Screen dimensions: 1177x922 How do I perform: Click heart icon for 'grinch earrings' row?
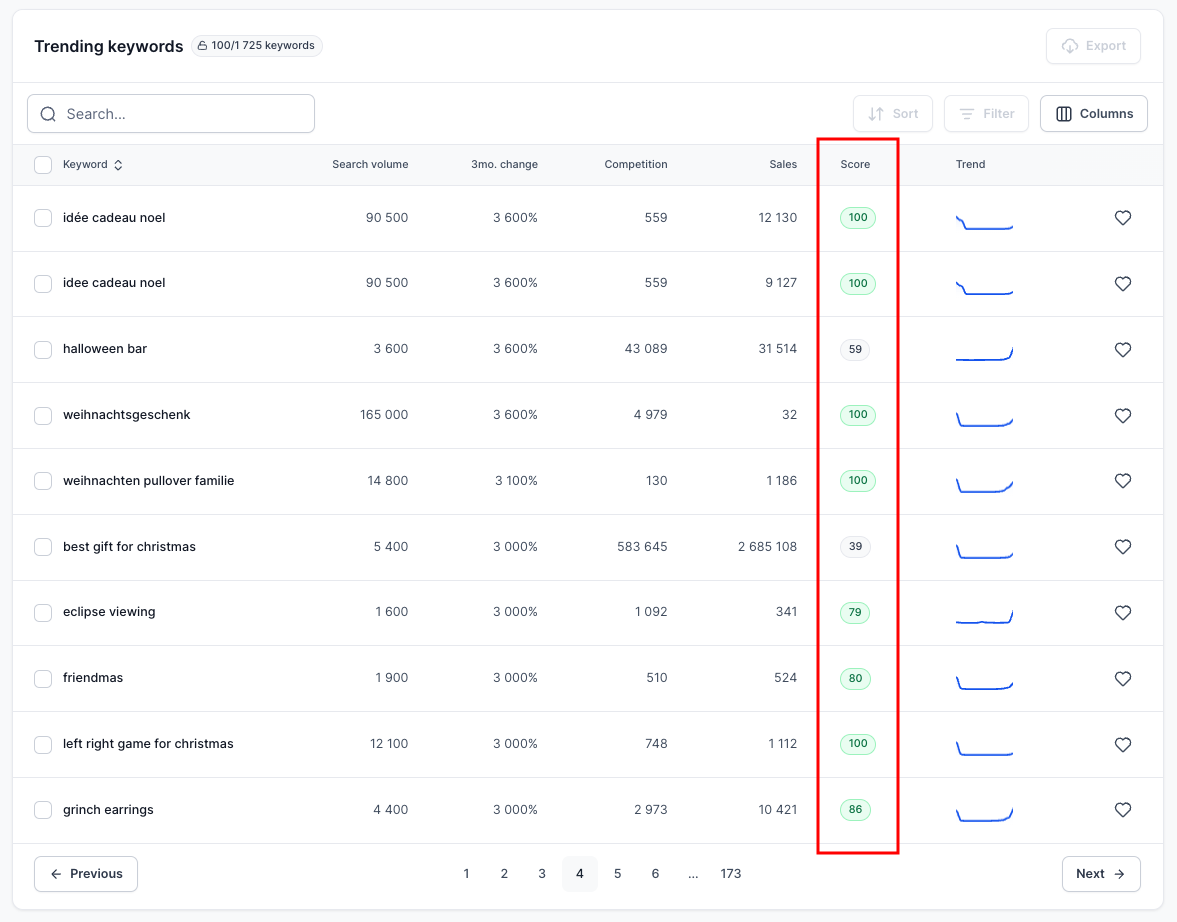tap(1122, 810)
